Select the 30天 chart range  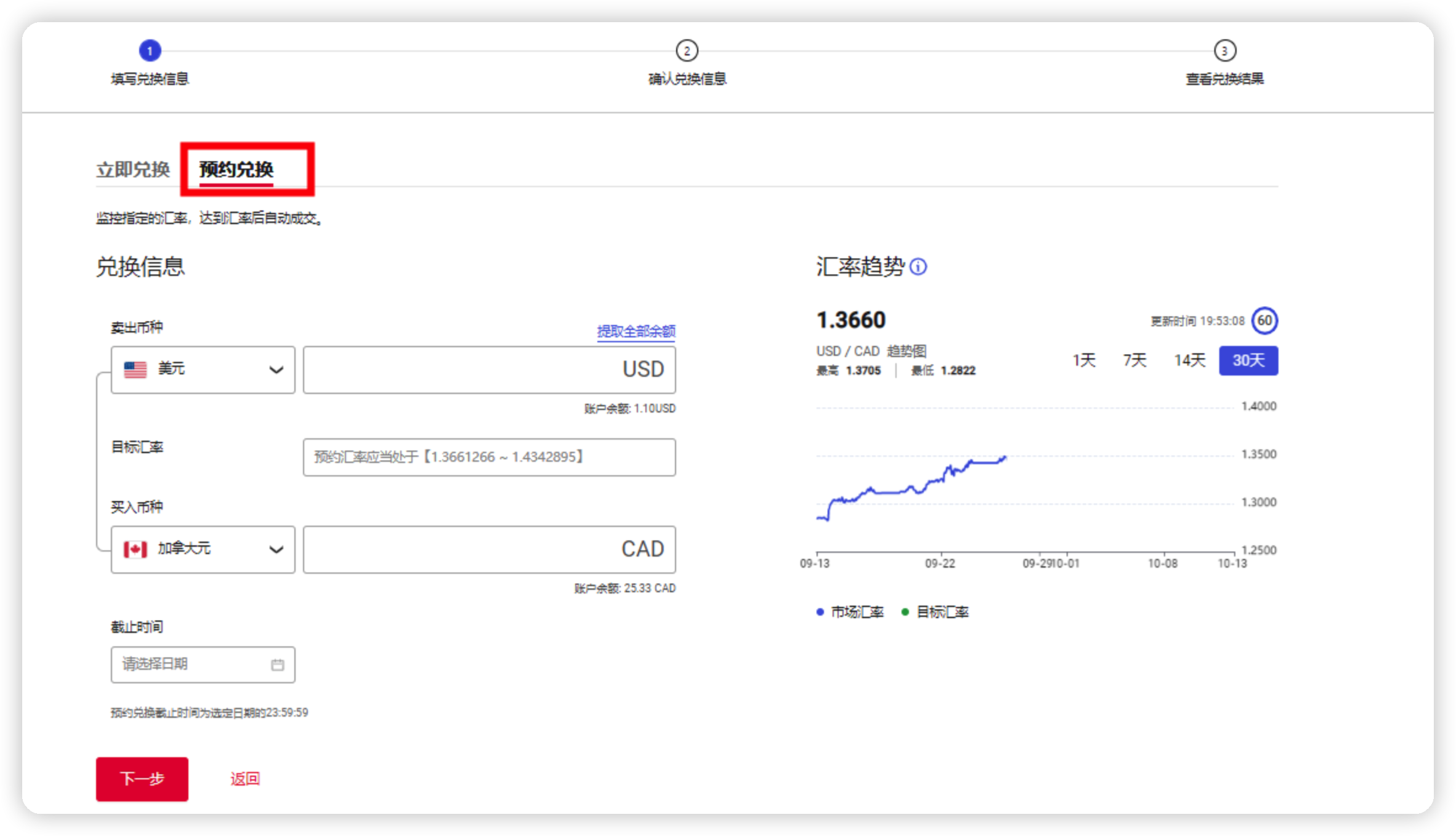1248,360
